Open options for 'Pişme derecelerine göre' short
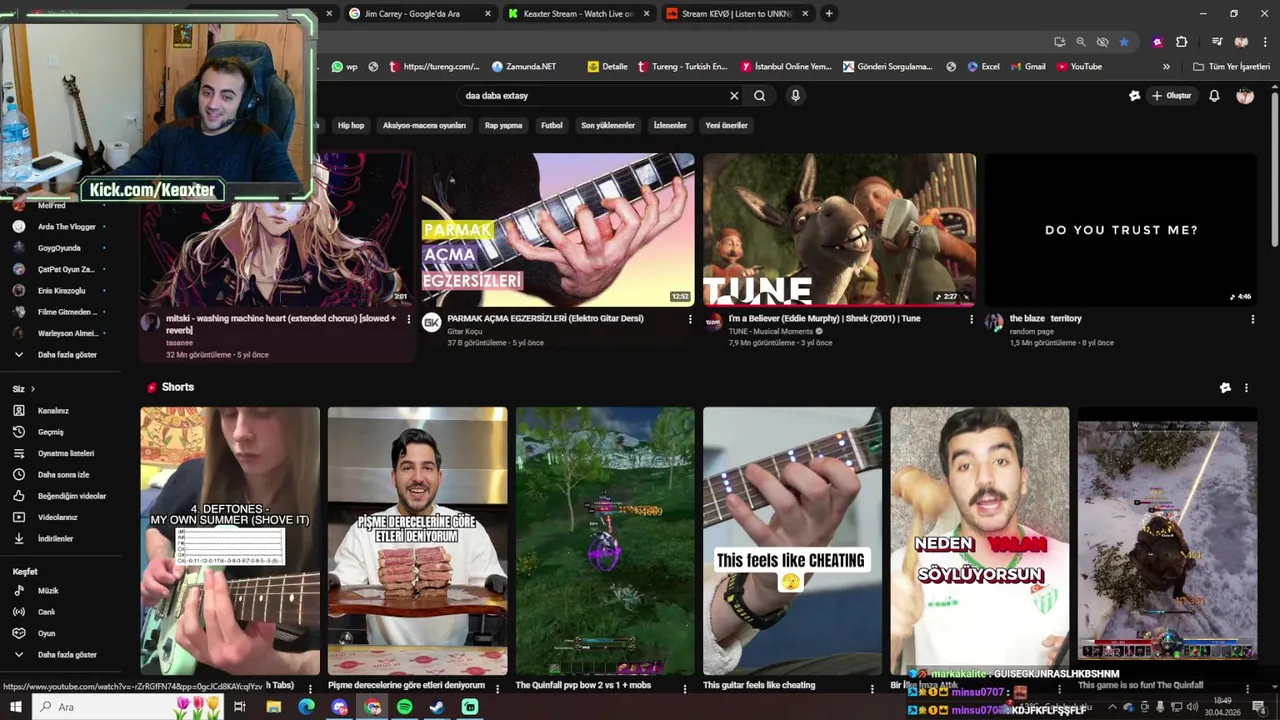The width and height of the screenshot is (1280, 720). [x=497, y=688]
